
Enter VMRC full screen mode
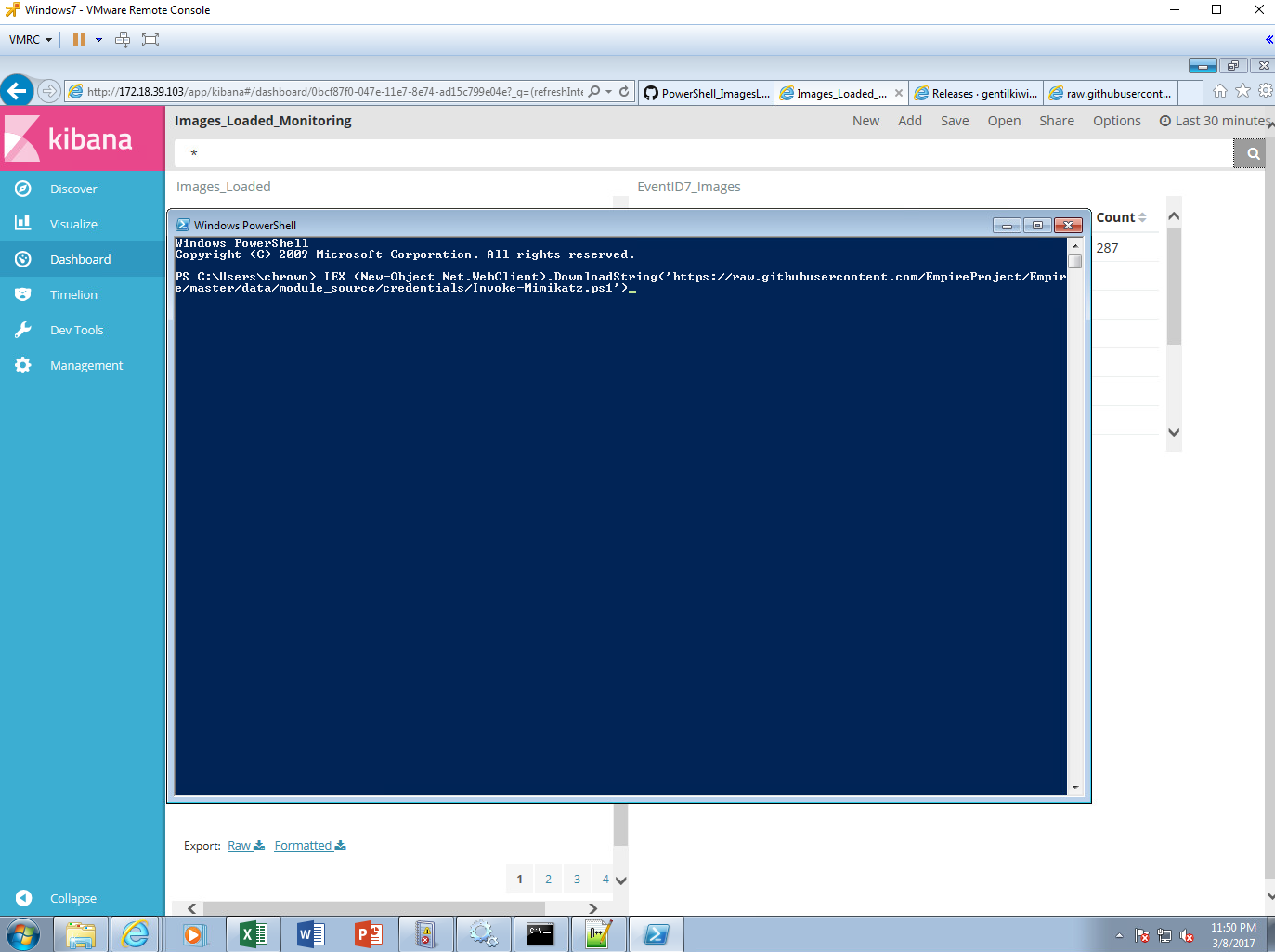150,40
